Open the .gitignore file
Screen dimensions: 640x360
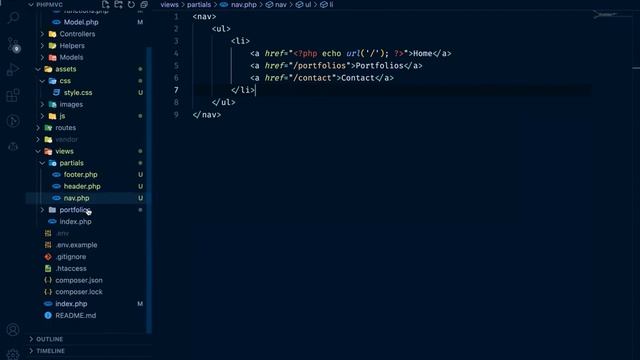pos(71,257)
